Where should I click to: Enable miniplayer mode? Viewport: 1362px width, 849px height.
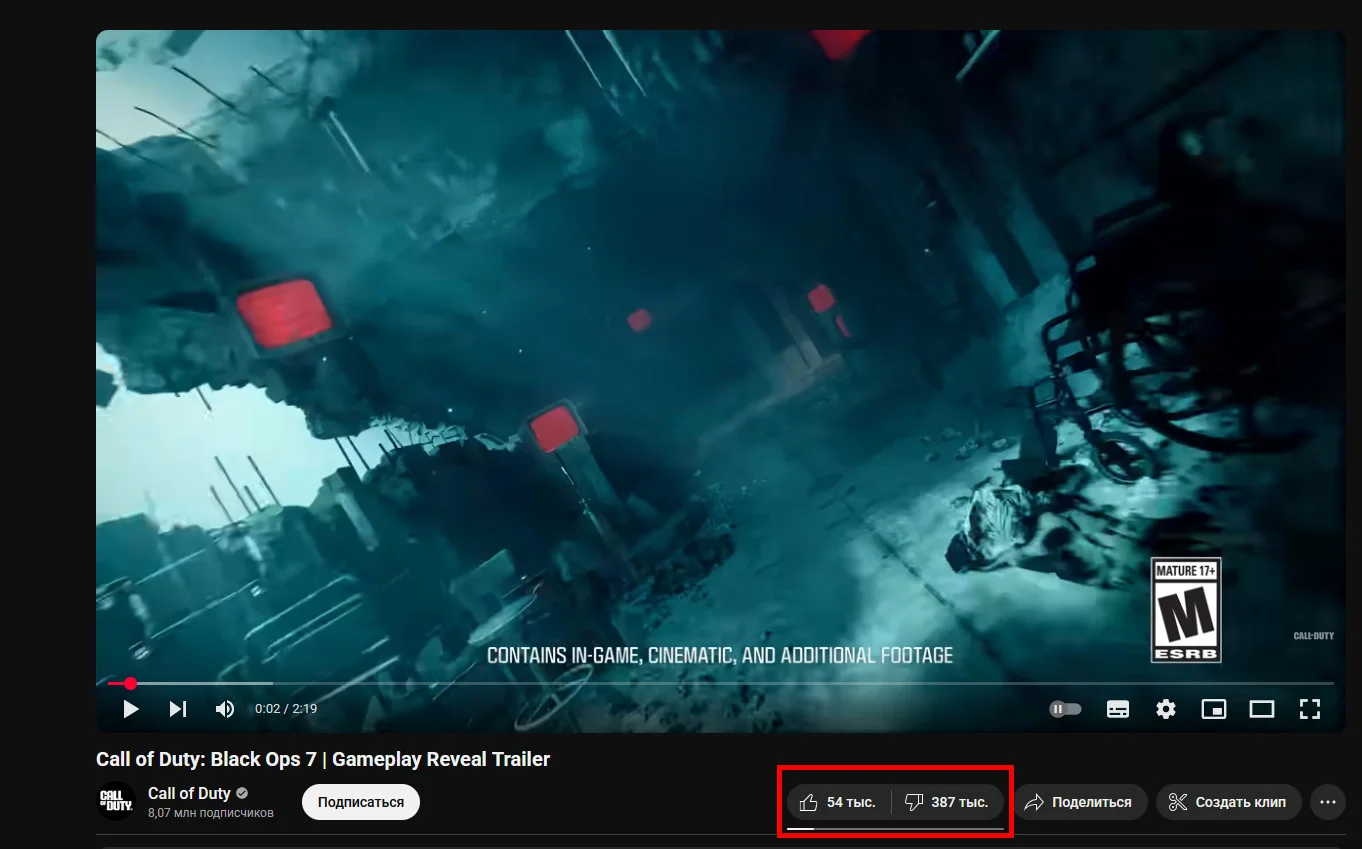click(1213, 709)
